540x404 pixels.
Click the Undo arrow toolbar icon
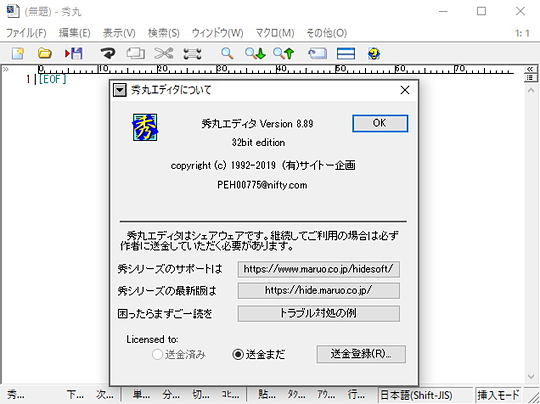coord(107,53)
